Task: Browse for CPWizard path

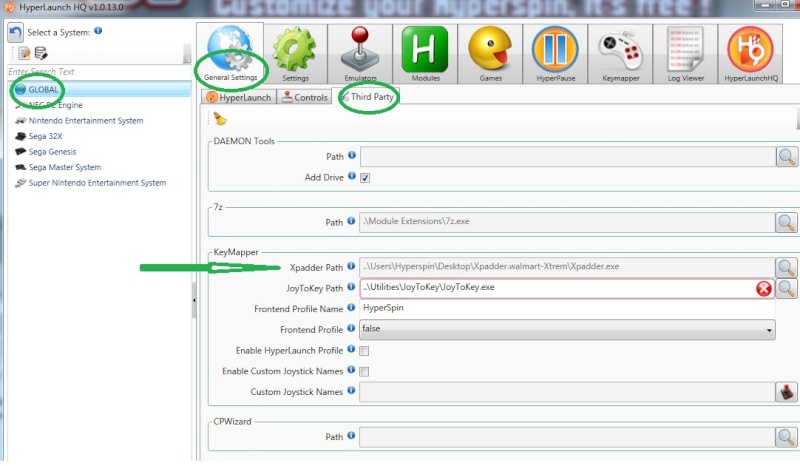Action: click(786, 437)
